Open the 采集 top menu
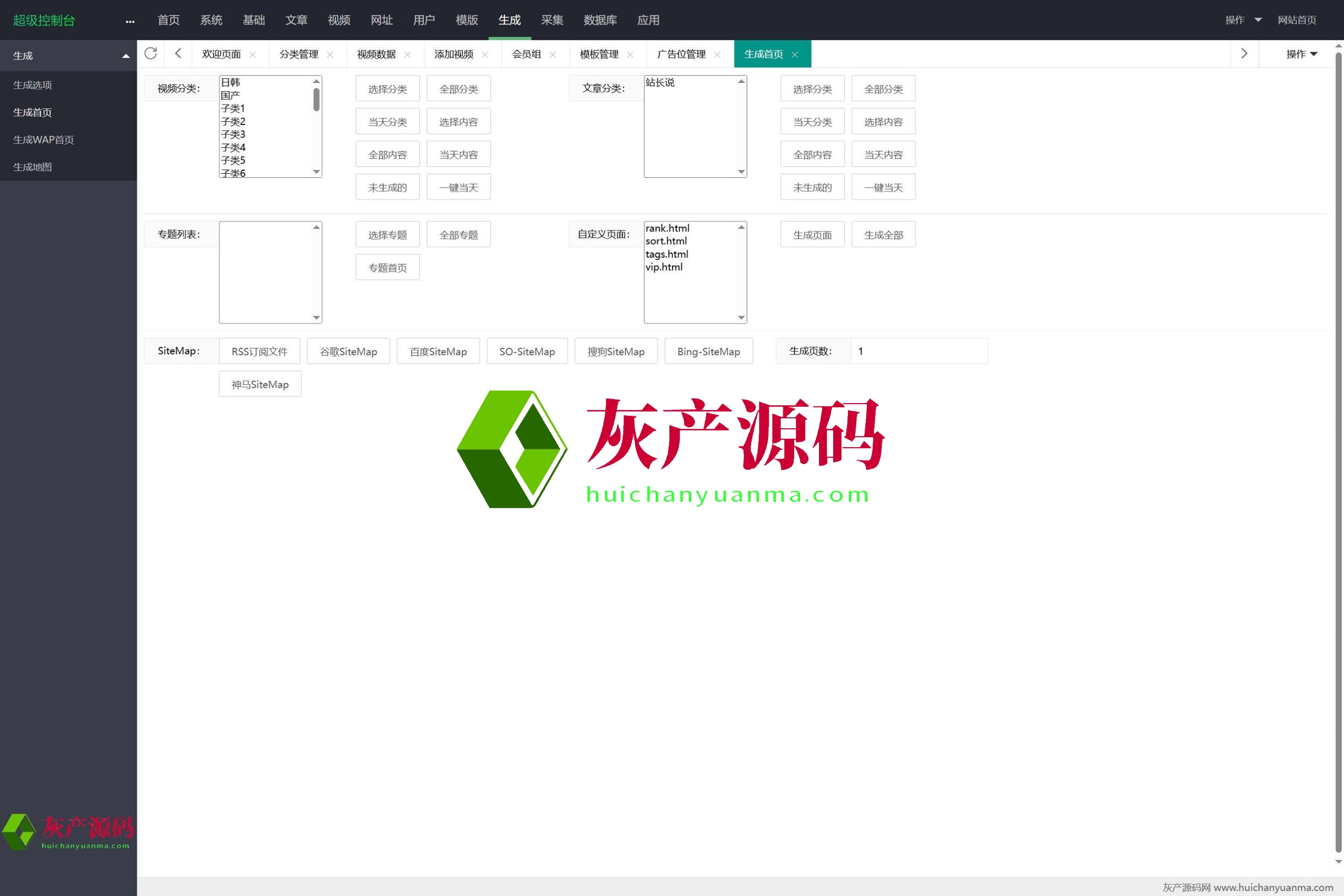Image resolution: width=1344 pixels, height=896 pixels. coord(551,20)
